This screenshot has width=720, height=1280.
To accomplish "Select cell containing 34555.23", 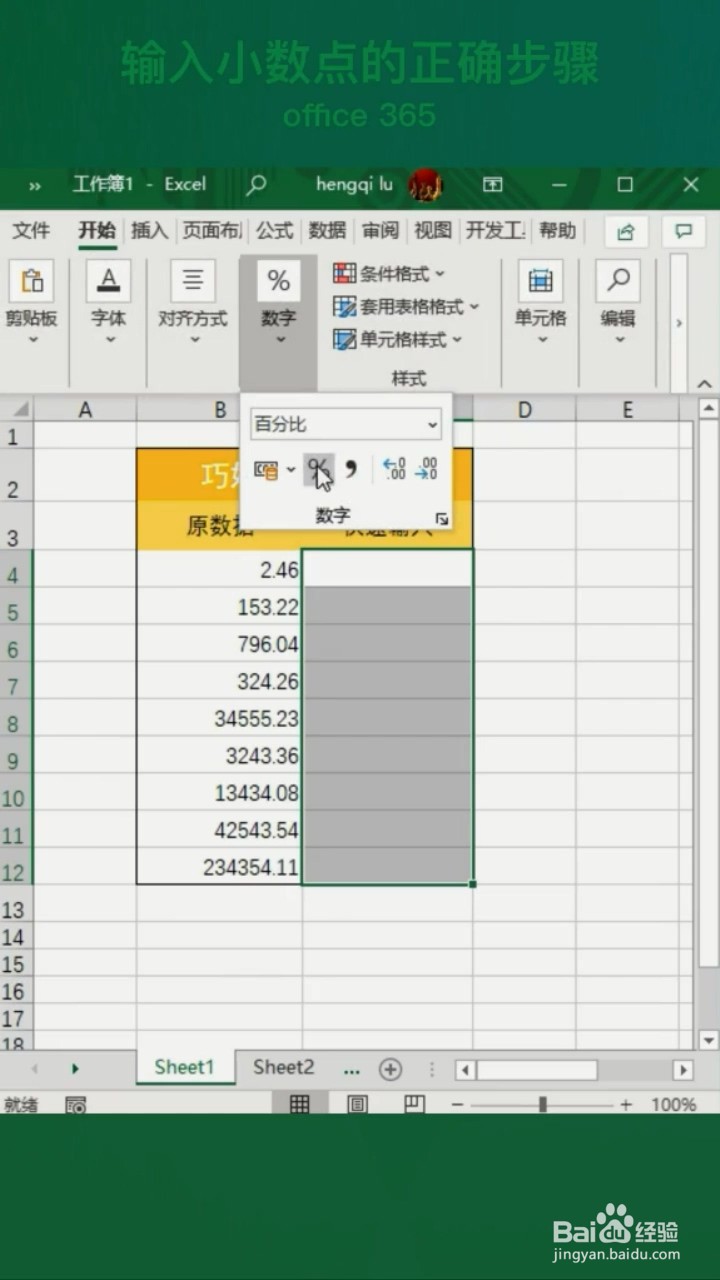I will coord(219,718).
